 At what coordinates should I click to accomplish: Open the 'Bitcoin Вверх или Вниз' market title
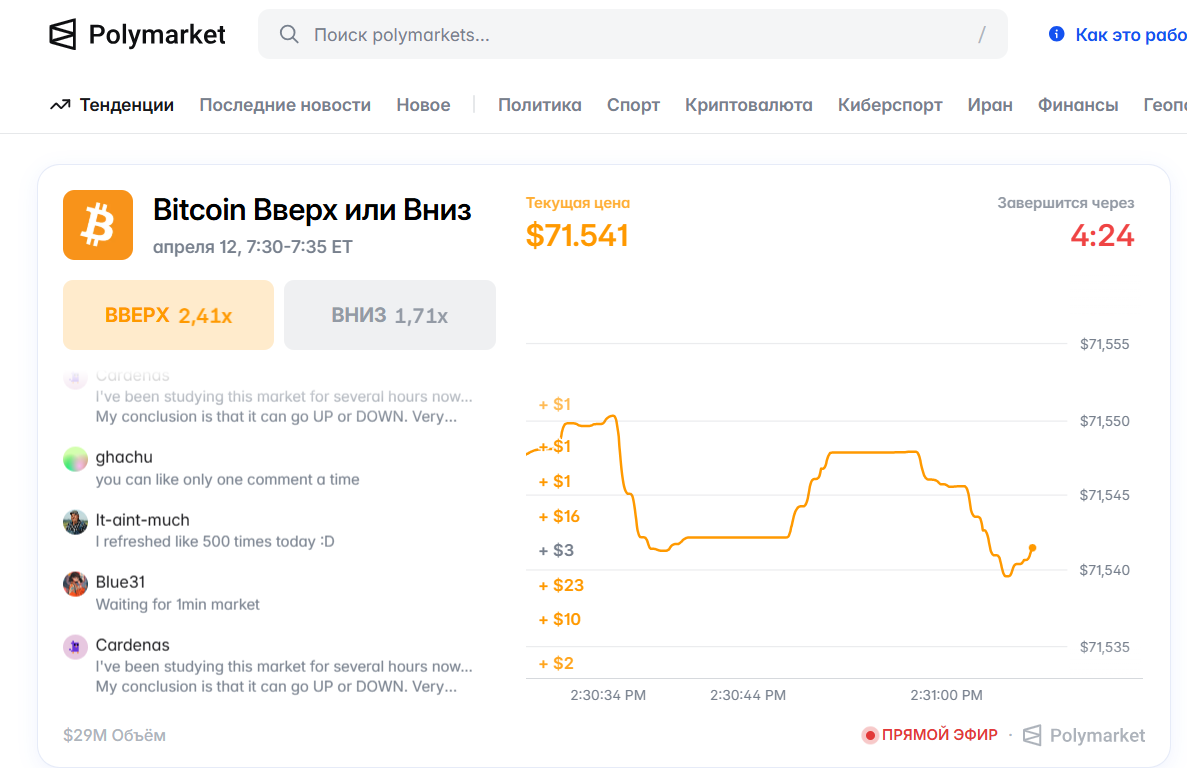tap(312, 210)
